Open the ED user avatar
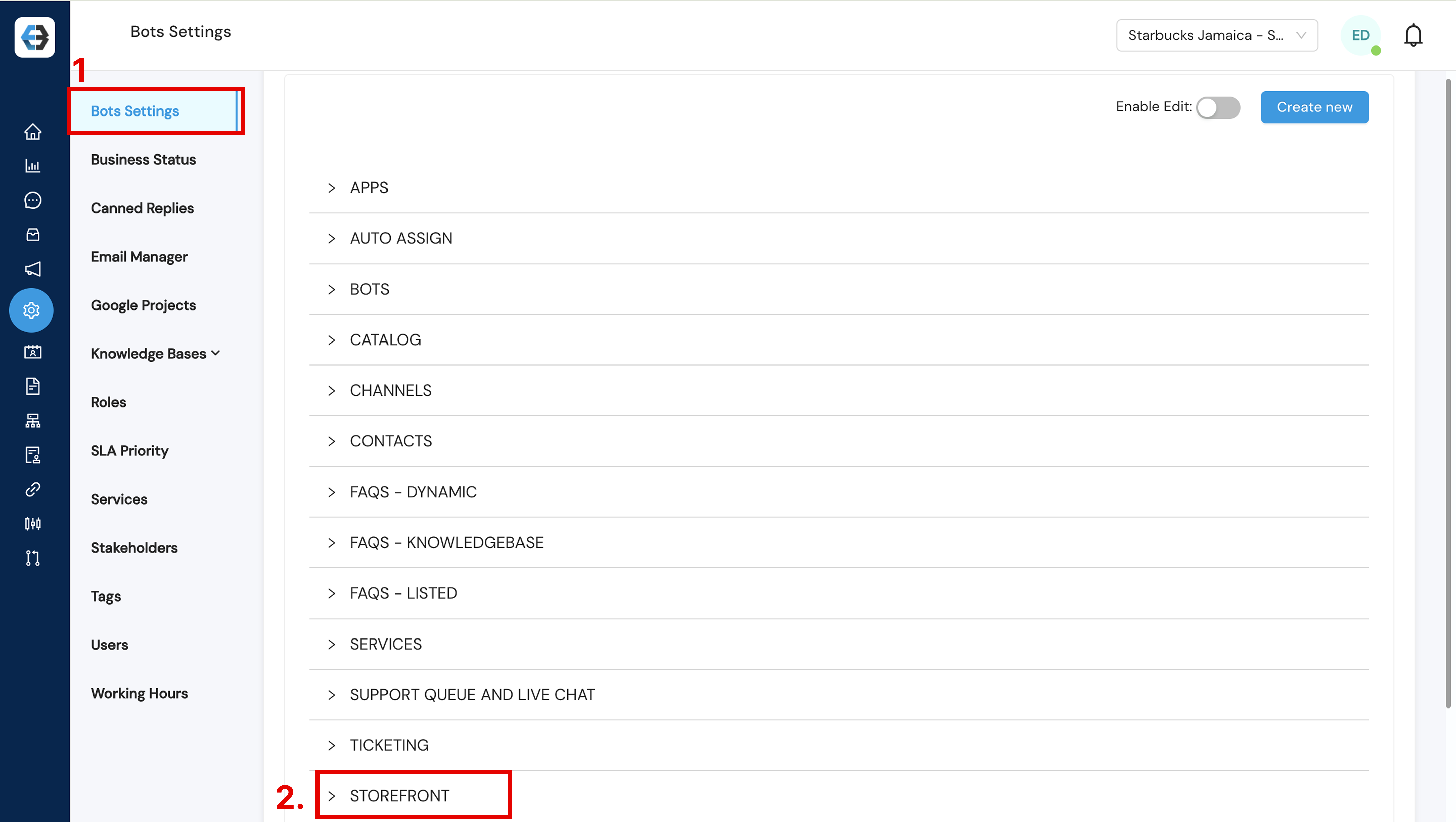 tap(1360, 35)
